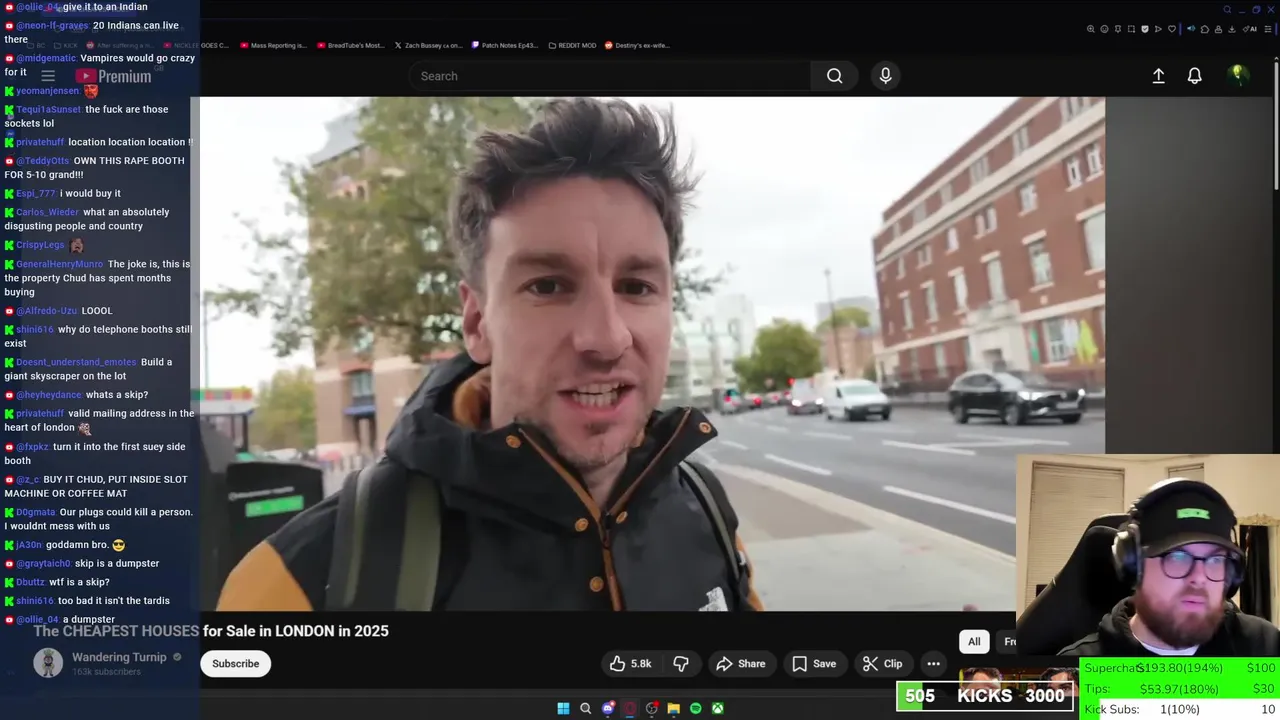Image resolution: width=1280 pixels, height=720 pixels.
Task: Open the YouTube hamburger guide menu
Action: tap(47, 76)
